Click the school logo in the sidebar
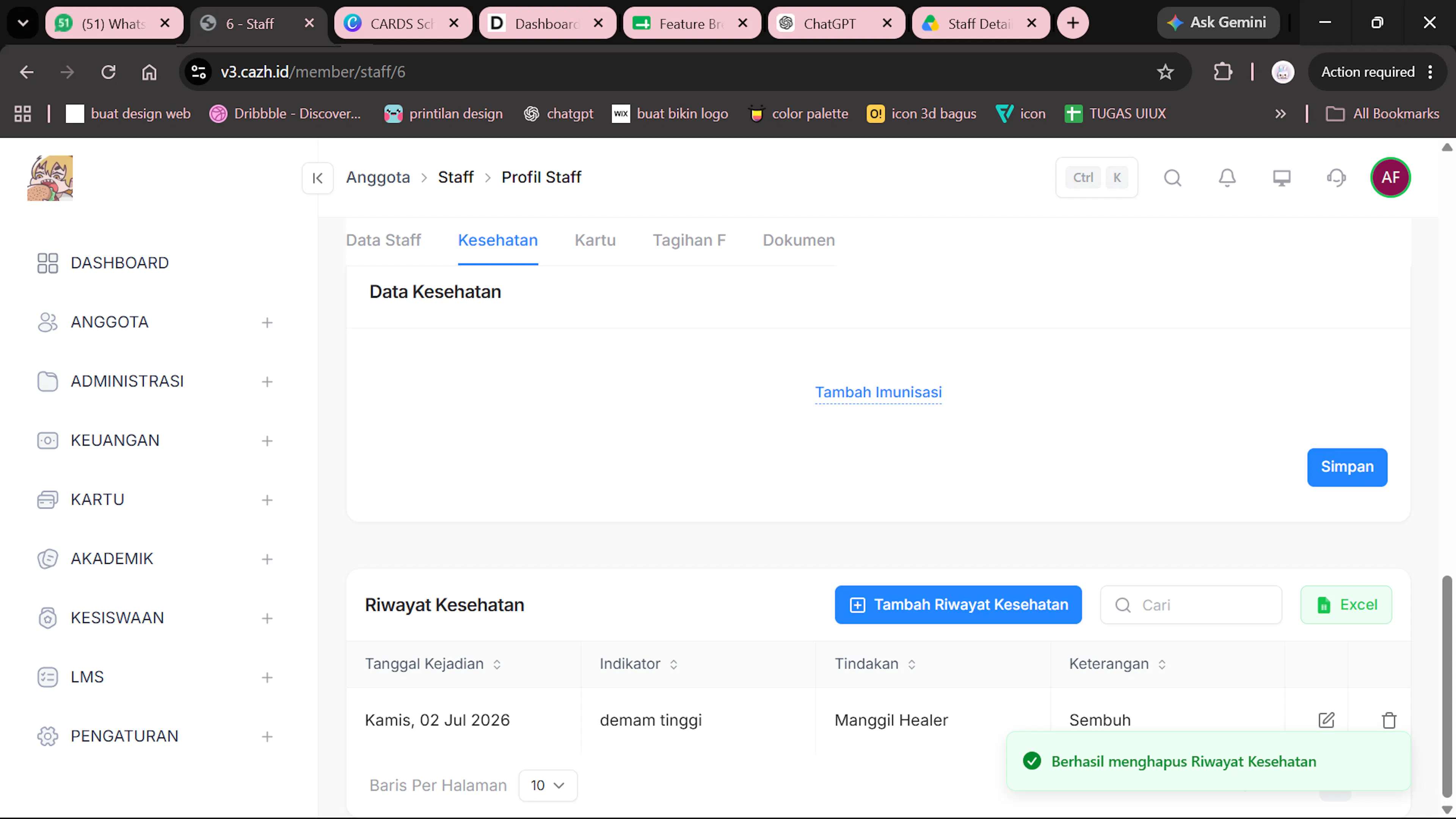 click(x=50, y=178)
